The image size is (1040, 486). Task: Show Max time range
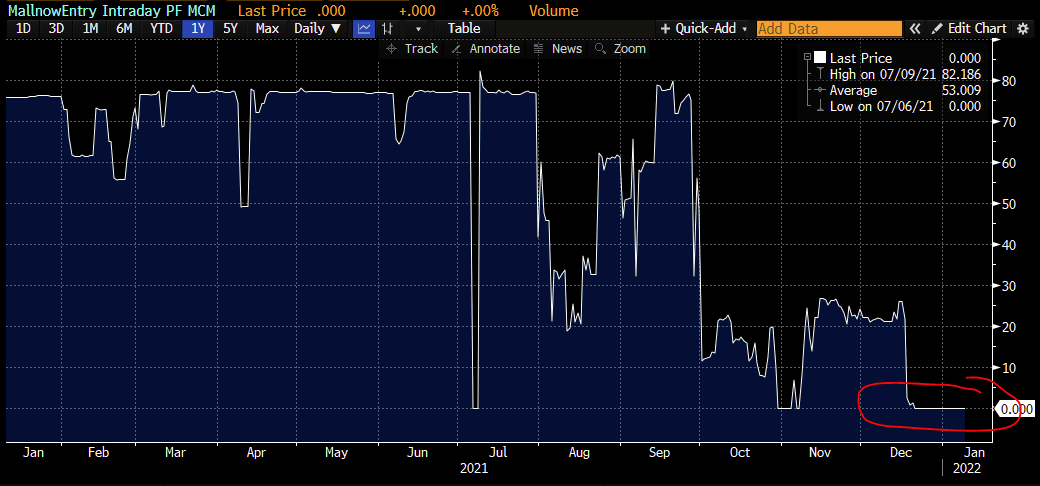pyautogui.click(x=267, y=29)
